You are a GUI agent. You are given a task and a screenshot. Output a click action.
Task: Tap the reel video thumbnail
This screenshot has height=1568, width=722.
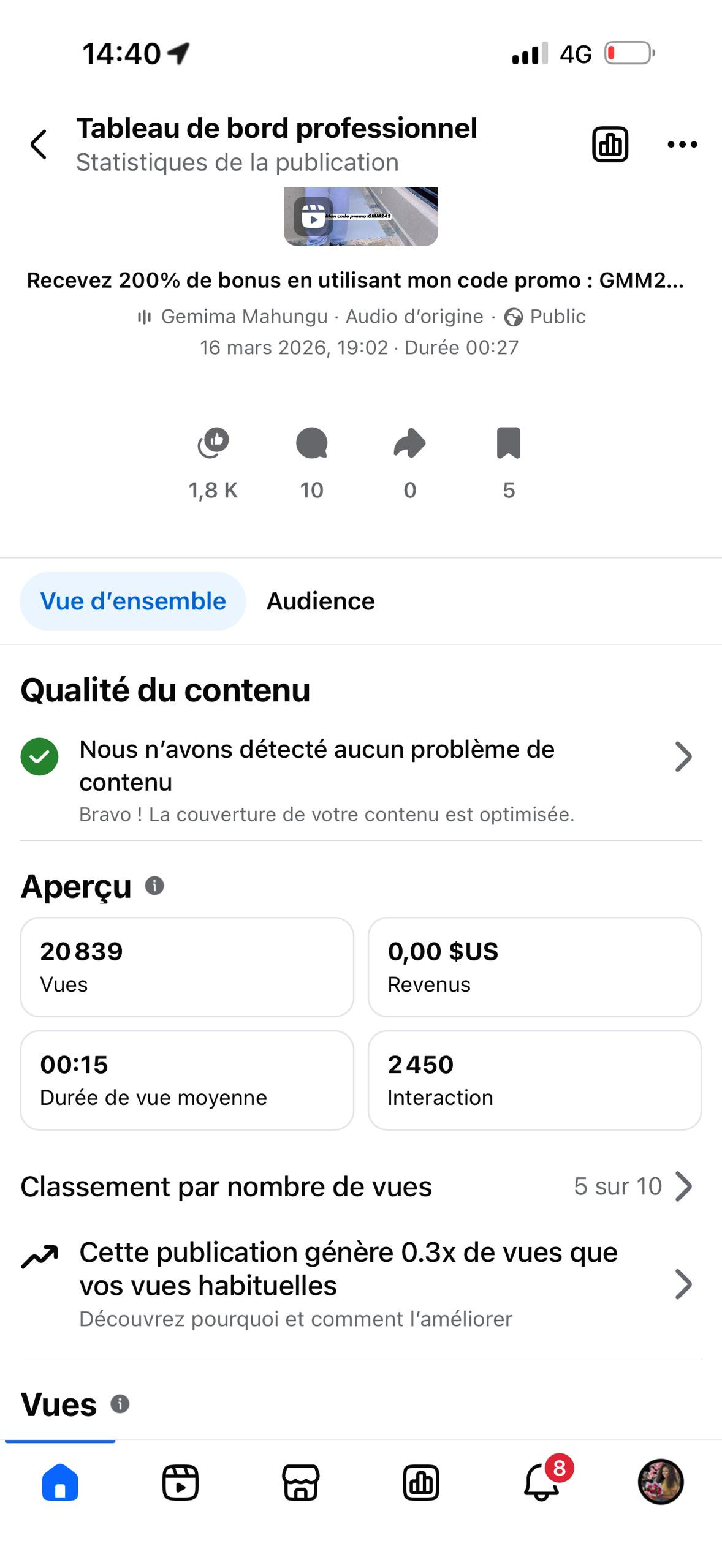click(x=360, y=216)
